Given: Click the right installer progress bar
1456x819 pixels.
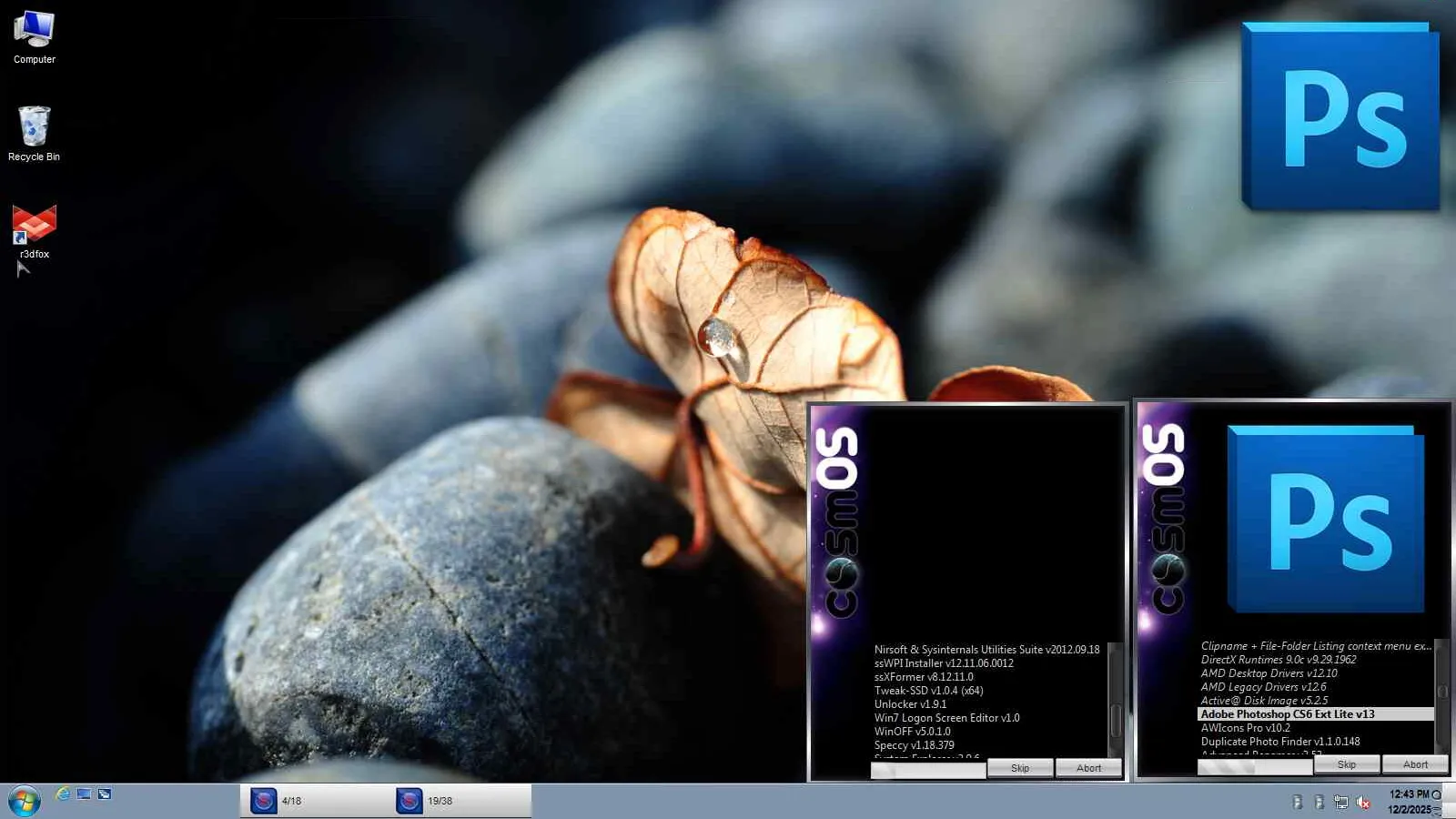Looking at the screenshot, I should coord(1255,767).
